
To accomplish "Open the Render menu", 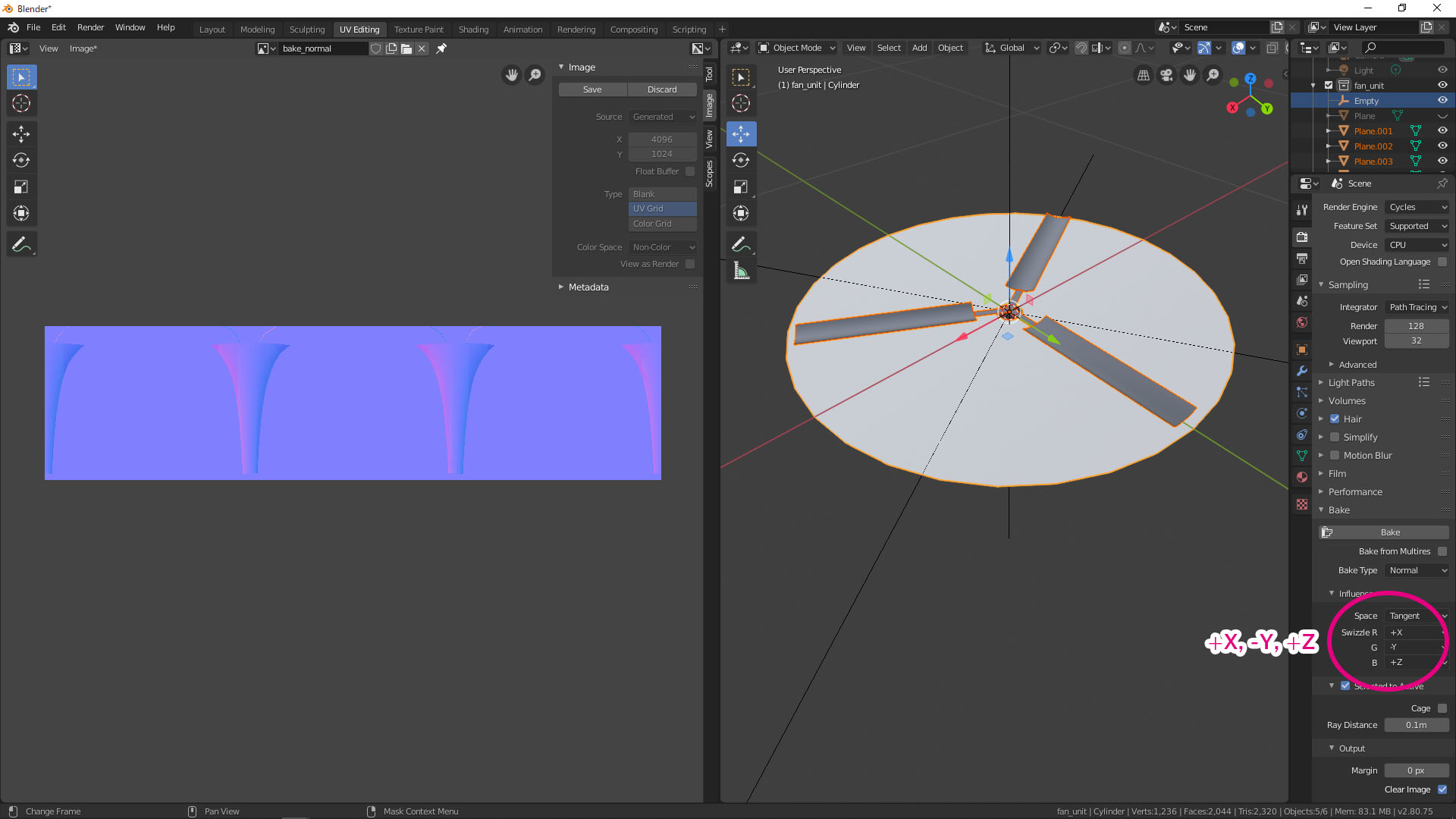I will [90, 27].
